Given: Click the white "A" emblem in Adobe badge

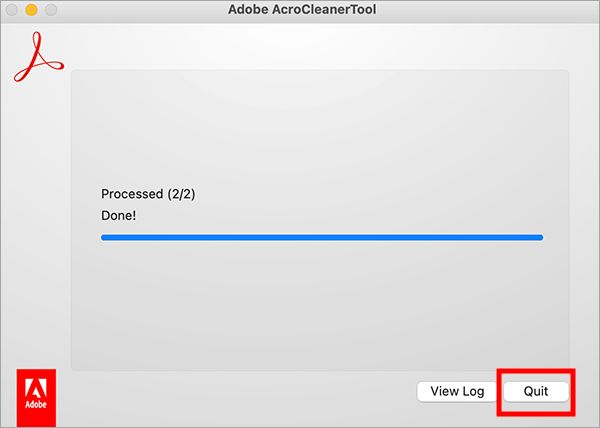Looking at the screenshot, I should (38, 388).
